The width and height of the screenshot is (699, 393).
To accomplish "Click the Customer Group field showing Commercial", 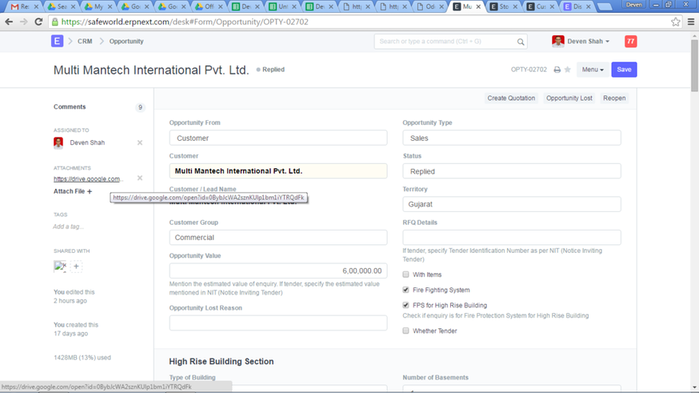I will click(x=278, y=237).
